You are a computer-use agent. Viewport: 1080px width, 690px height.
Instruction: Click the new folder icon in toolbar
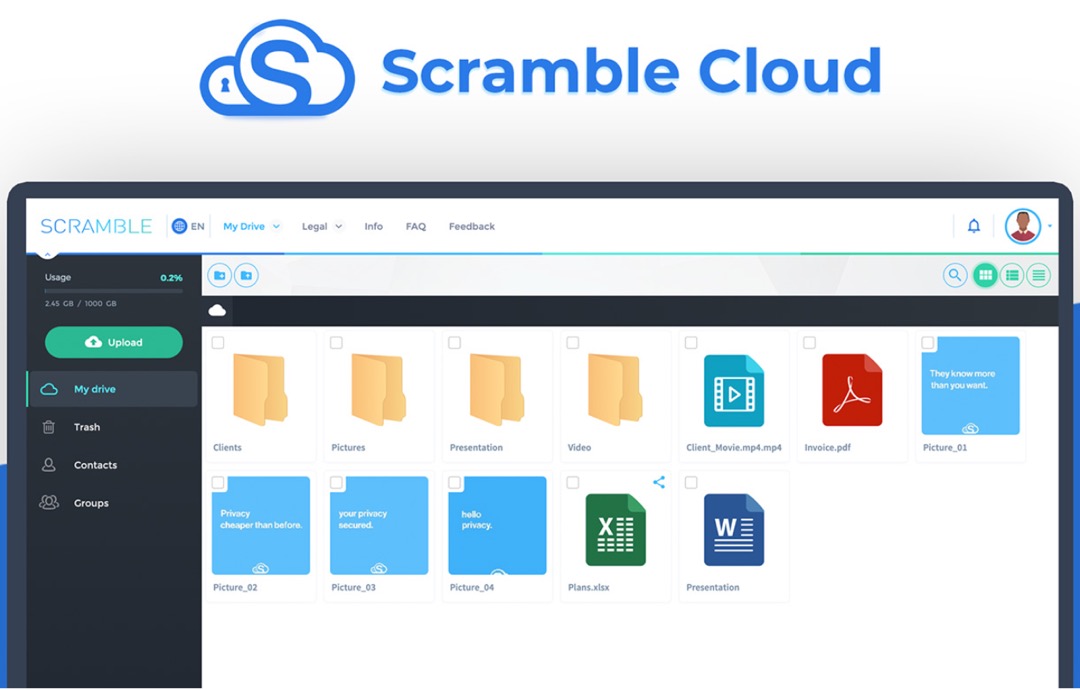pos(220,275)
